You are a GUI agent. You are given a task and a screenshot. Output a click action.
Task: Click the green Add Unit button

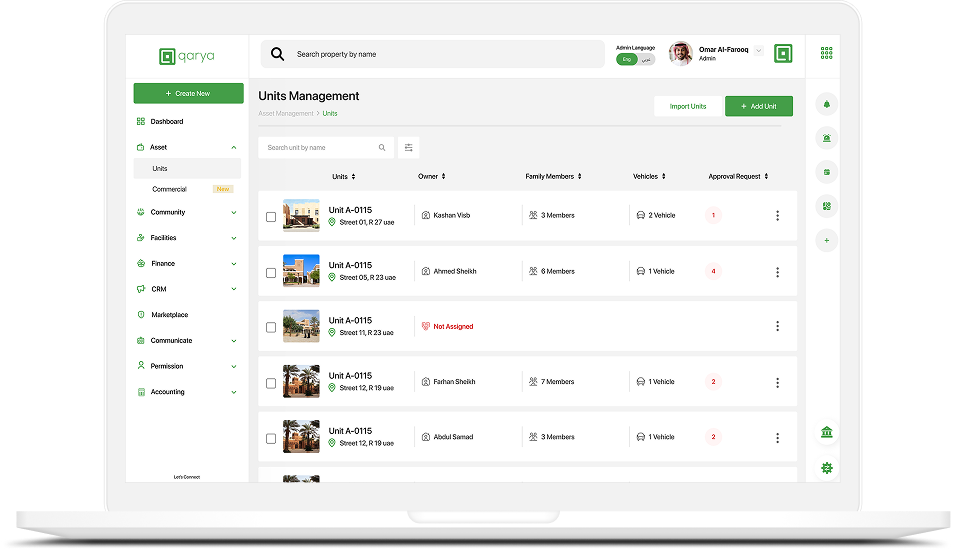(758, 106)
